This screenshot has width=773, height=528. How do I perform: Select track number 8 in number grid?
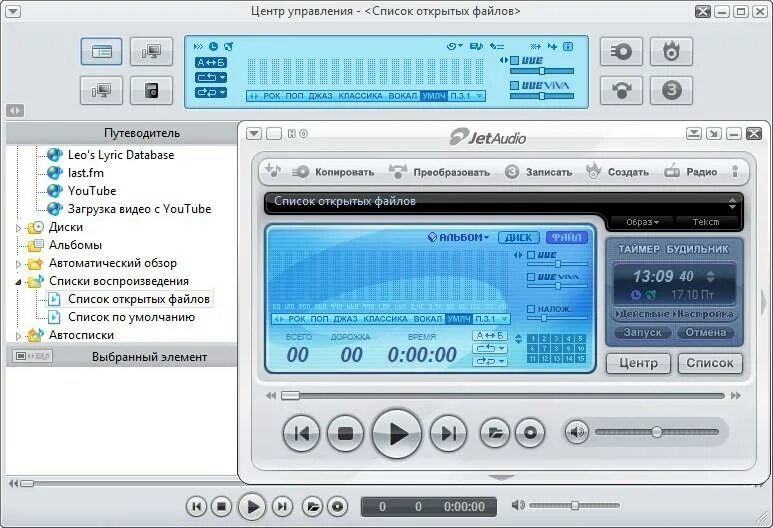pos(557,349)
